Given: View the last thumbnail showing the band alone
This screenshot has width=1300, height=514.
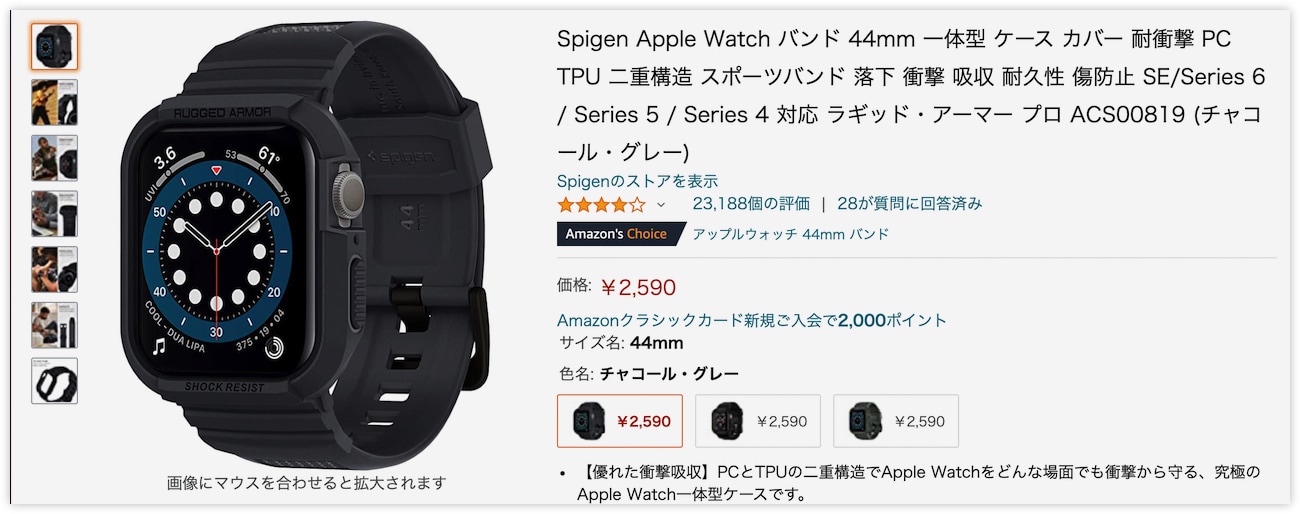Looking at the screenshot, I should 54,381.
